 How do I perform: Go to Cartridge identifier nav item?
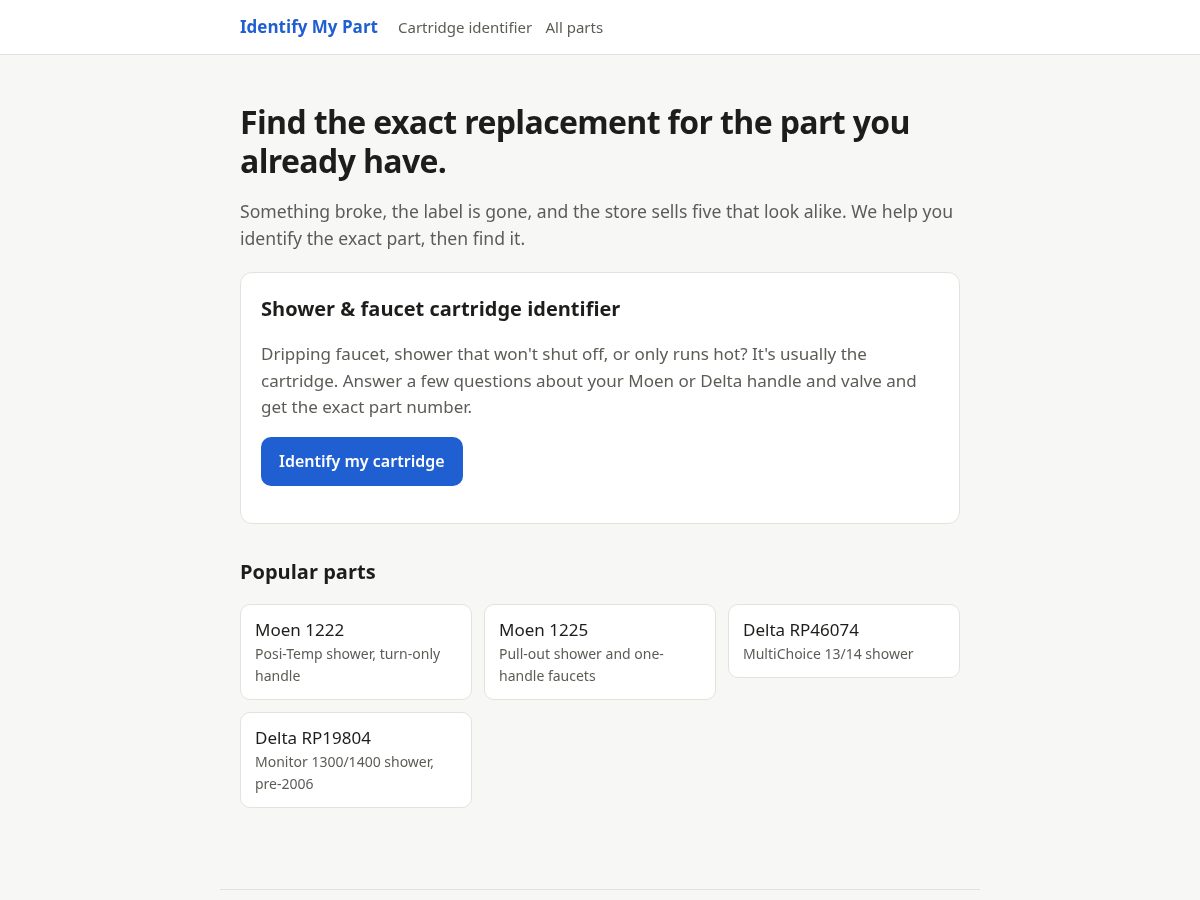pyautogui.click(x=465, y=28)
